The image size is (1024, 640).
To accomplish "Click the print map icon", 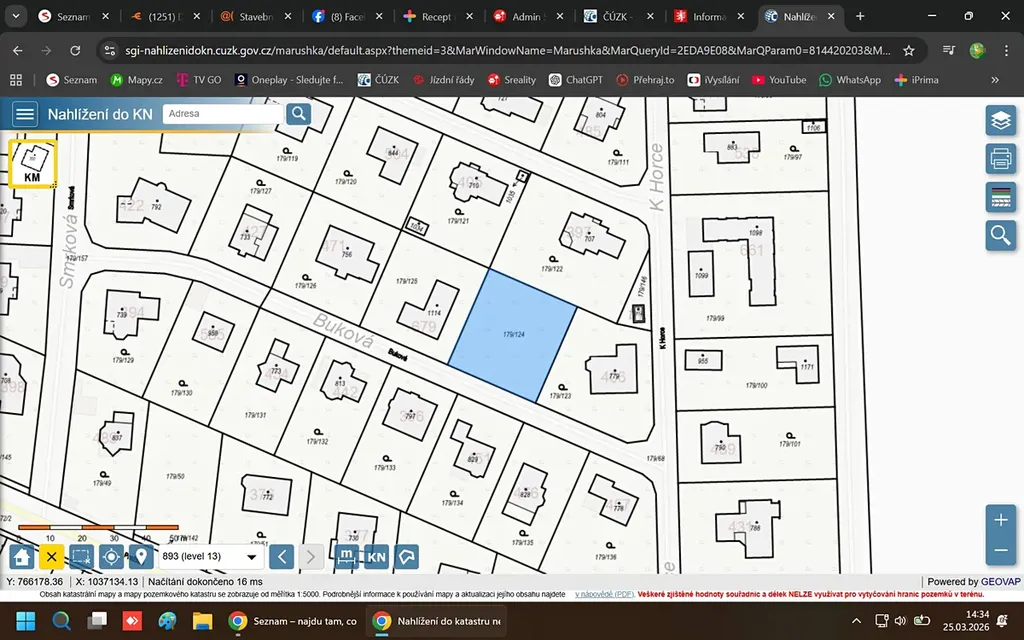I will pos(1000,158).
